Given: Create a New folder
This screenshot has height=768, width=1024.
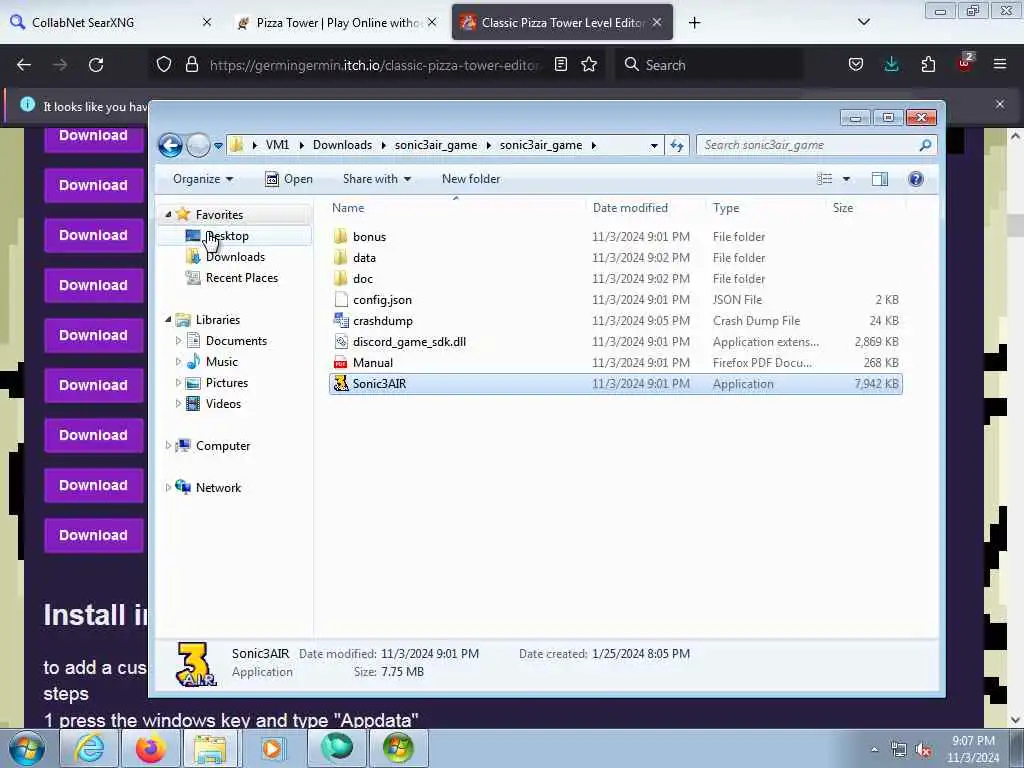Looking at the screenshot, I should point(471,179).
